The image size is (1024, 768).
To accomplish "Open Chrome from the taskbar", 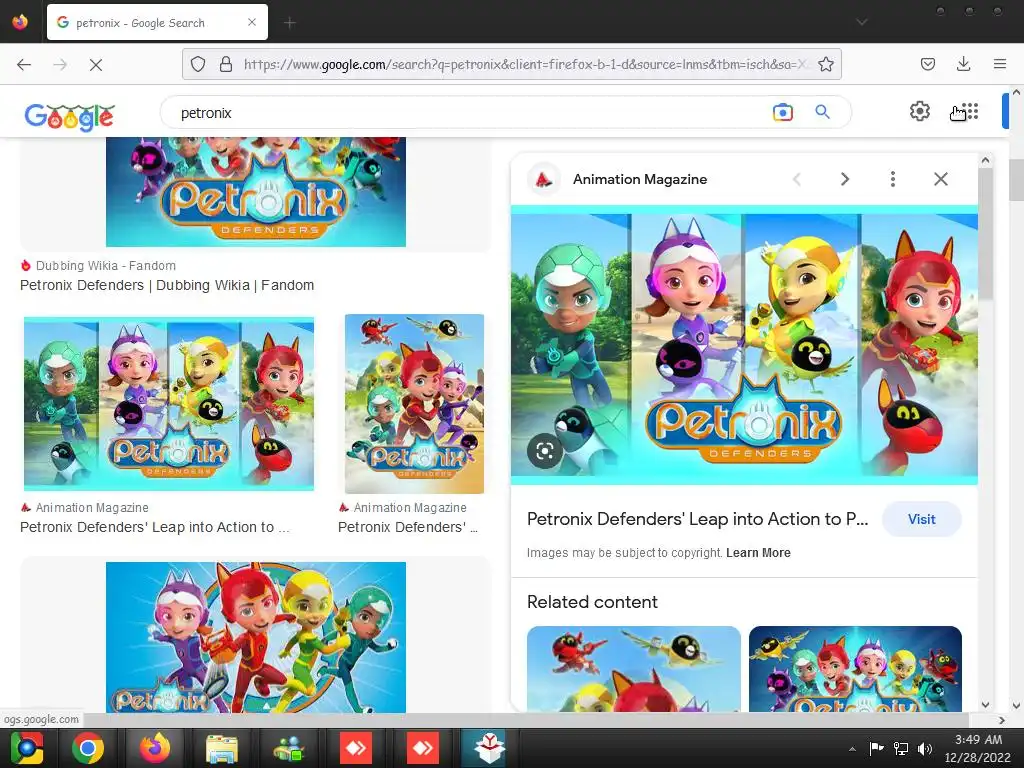I will pyautogui.click(x=88, y=748).
